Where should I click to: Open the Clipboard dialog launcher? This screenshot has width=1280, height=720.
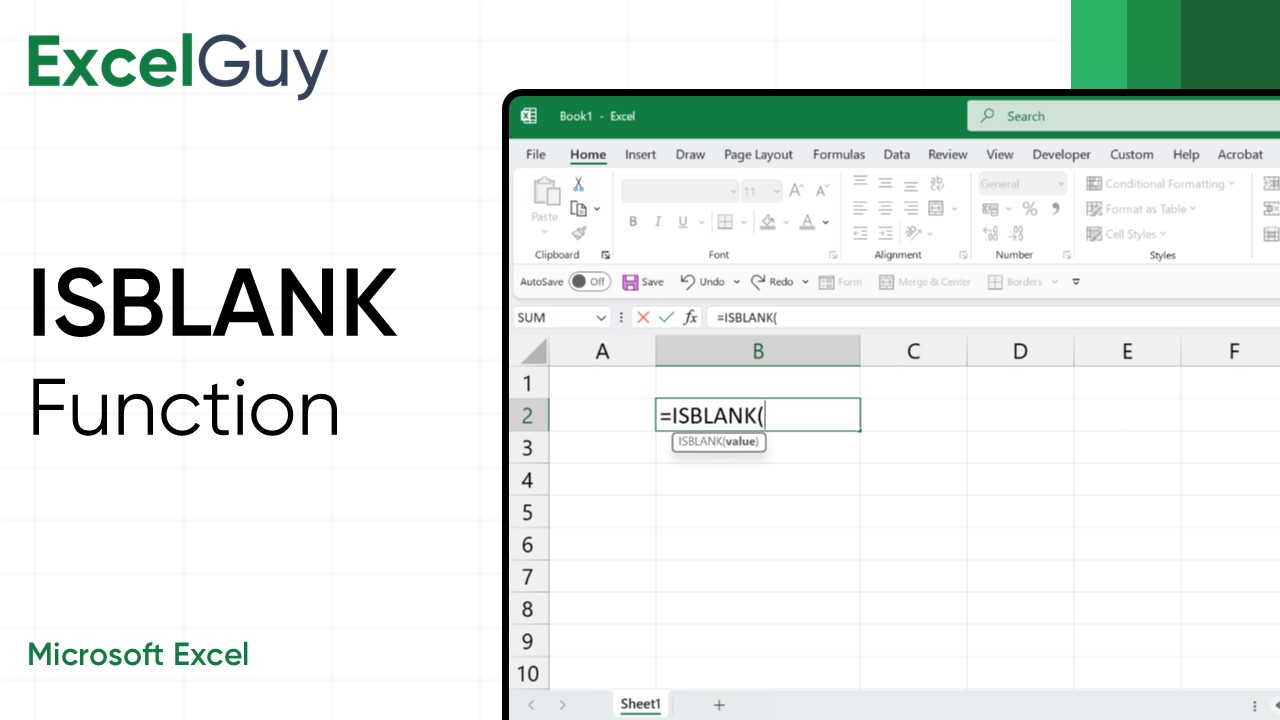(x=605, y=255)
